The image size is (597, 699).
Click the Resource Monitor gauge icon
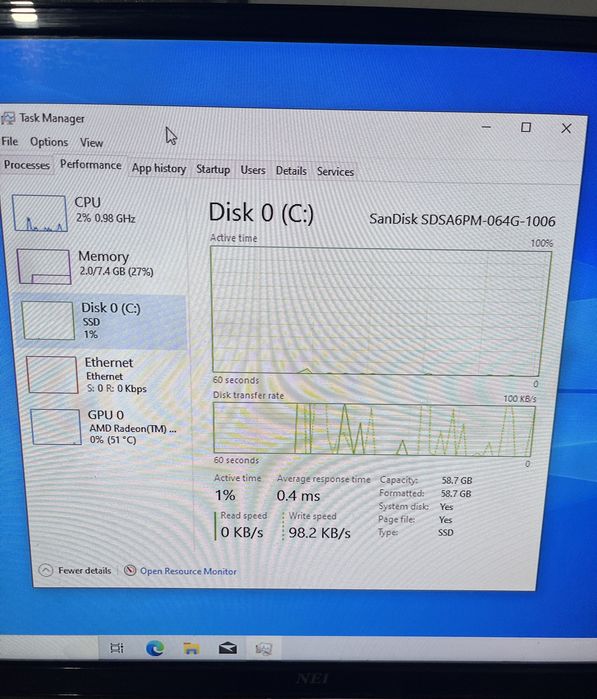point(130,571)
